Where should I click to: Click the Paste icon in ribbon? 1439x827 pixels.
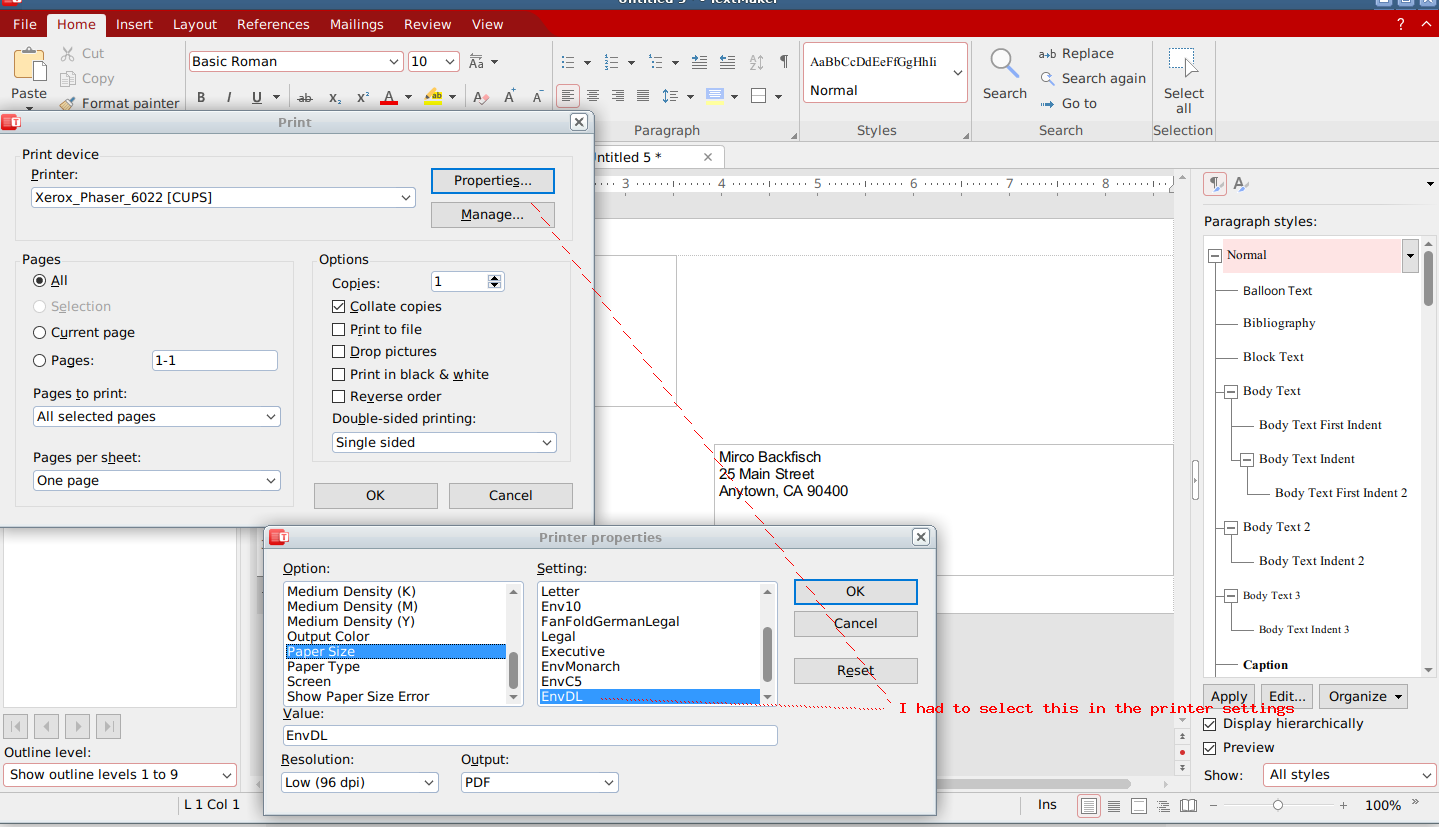(x=29, y=64)
